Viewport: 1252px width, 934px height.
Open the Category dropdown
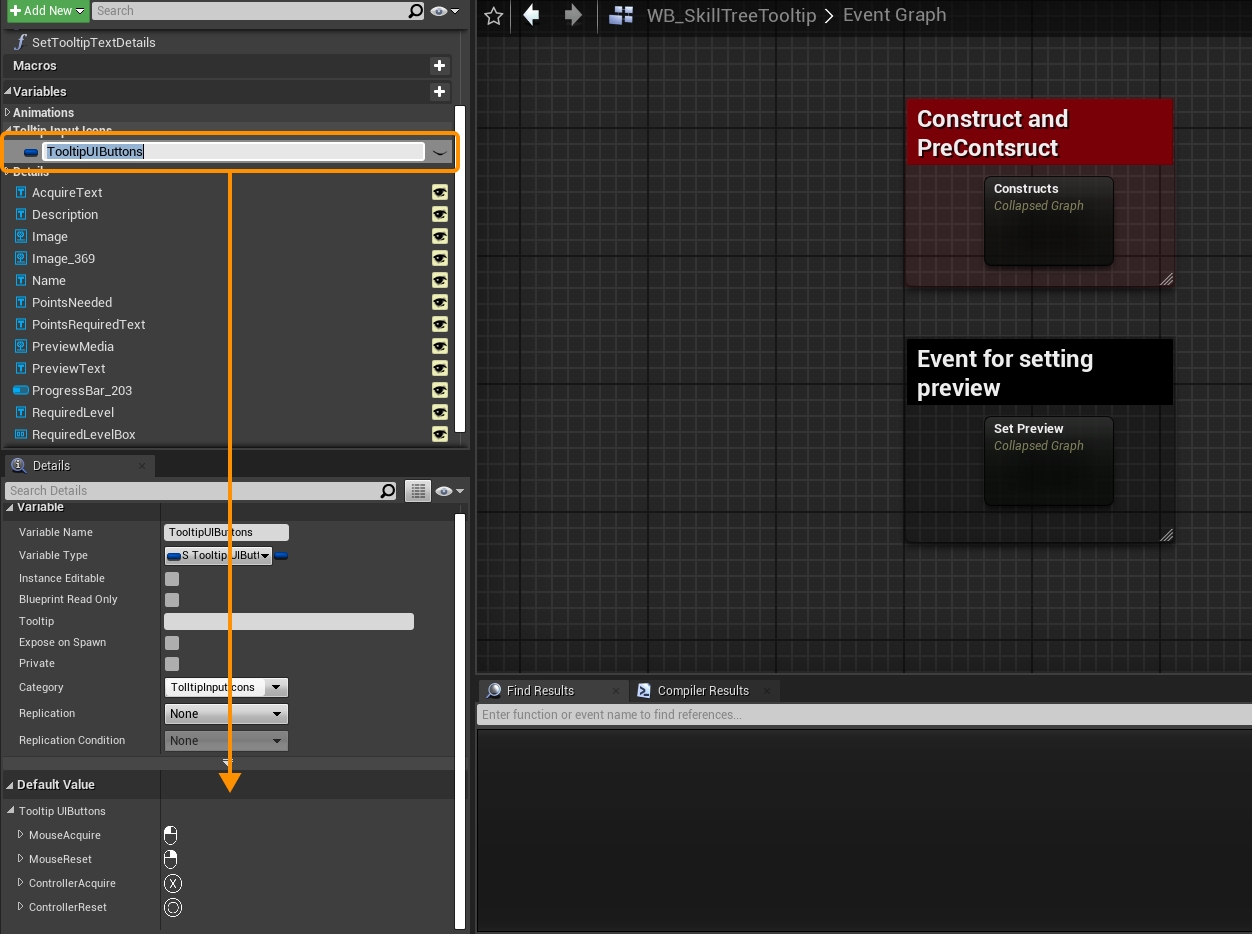point(277,687)
